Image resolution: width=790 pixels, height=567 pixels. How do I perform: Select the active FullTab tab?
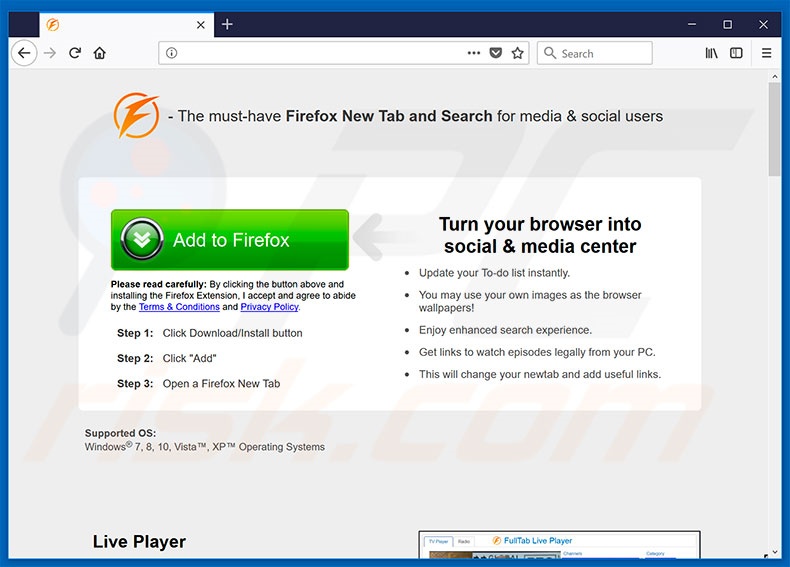(x=126, y=25)
